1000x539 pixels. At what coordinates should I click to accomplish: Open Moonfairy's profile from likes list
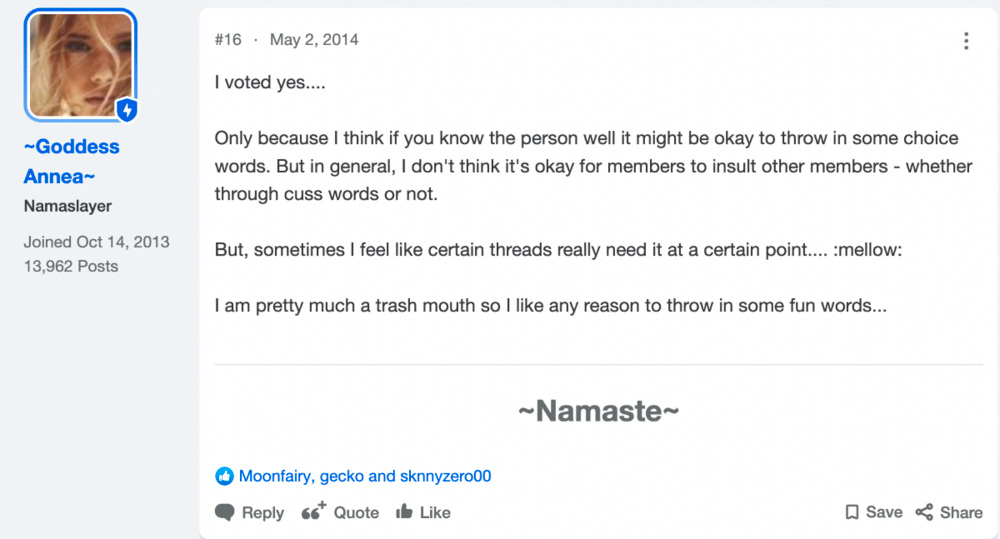click(x=276, y=476)
